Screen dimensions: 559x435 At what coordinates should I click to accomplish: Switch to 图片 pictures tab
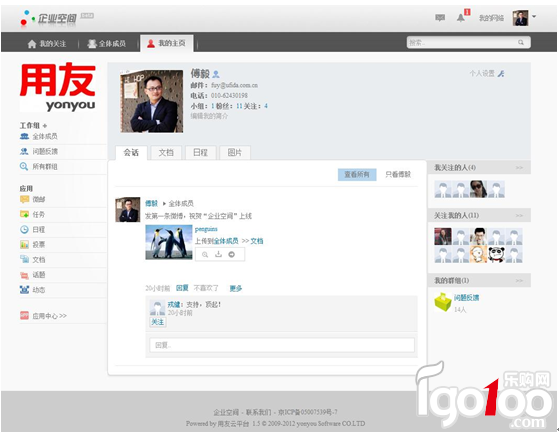(x=235, y=153)
